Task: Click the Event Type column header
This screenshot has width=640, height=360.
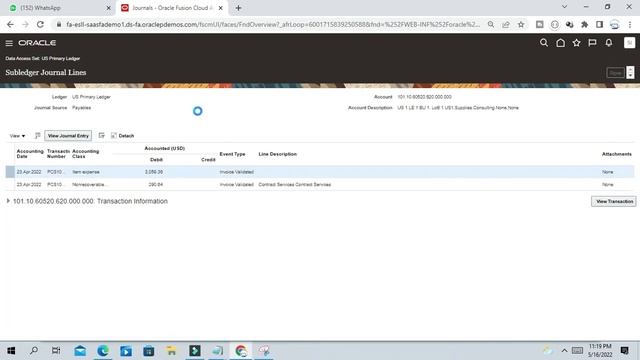Action: click(x=233, y=154)
